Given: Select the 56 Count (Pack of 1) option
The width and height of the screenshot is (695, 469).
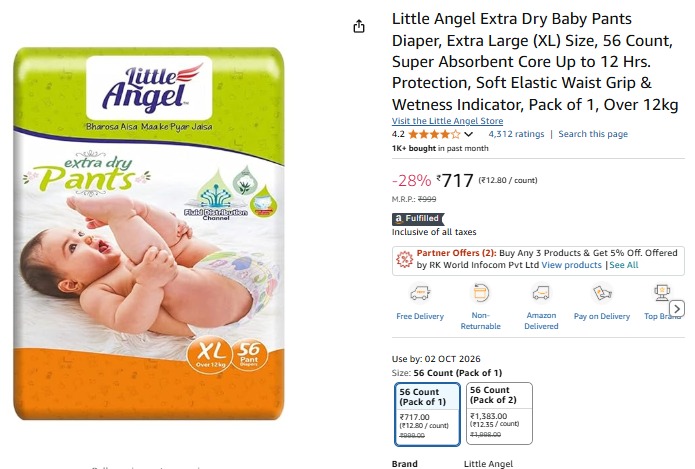Looking at the screenshot, I should [x=427, y=414].
